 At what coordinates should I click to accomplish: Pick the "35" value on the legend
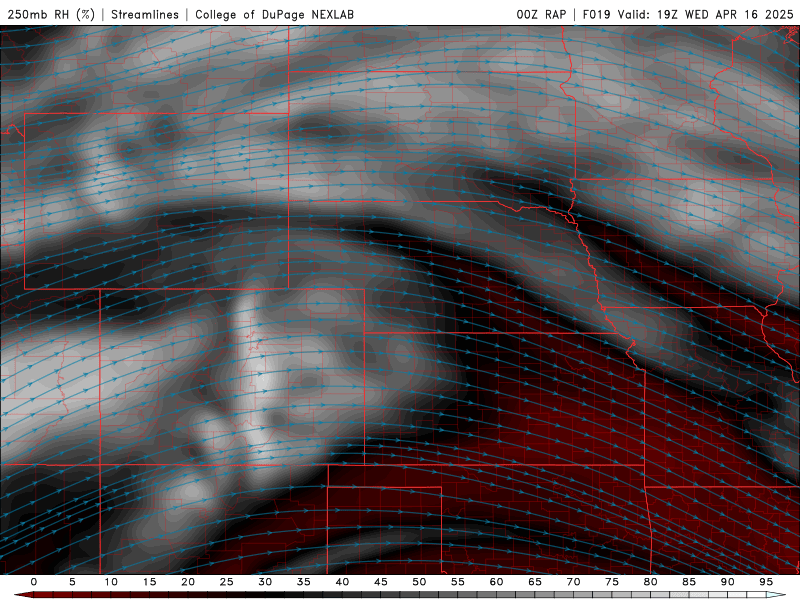pos(303,582)
